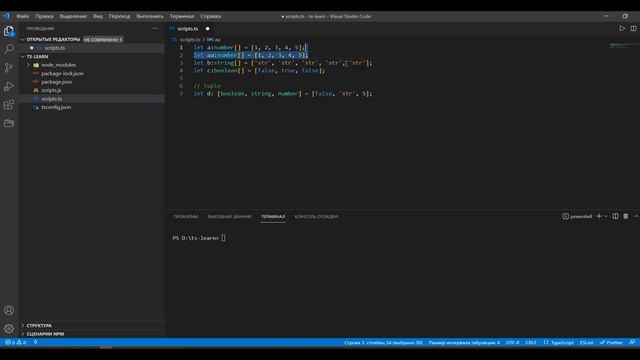Open the Help menu

(211, 16)
